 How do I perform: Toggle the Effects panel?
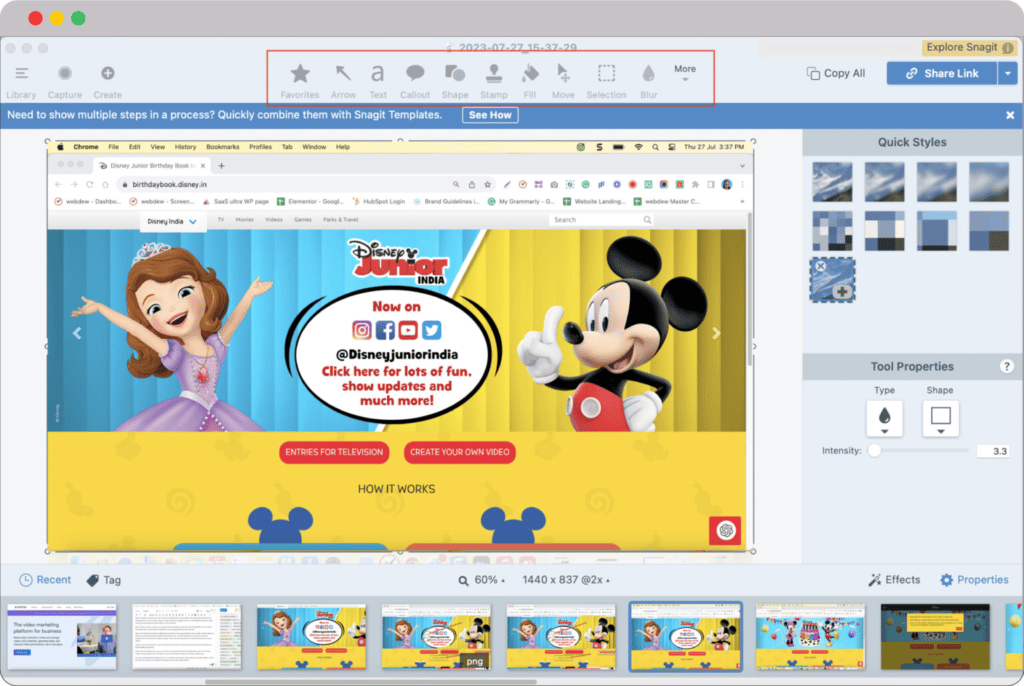(x=893, y=580)
